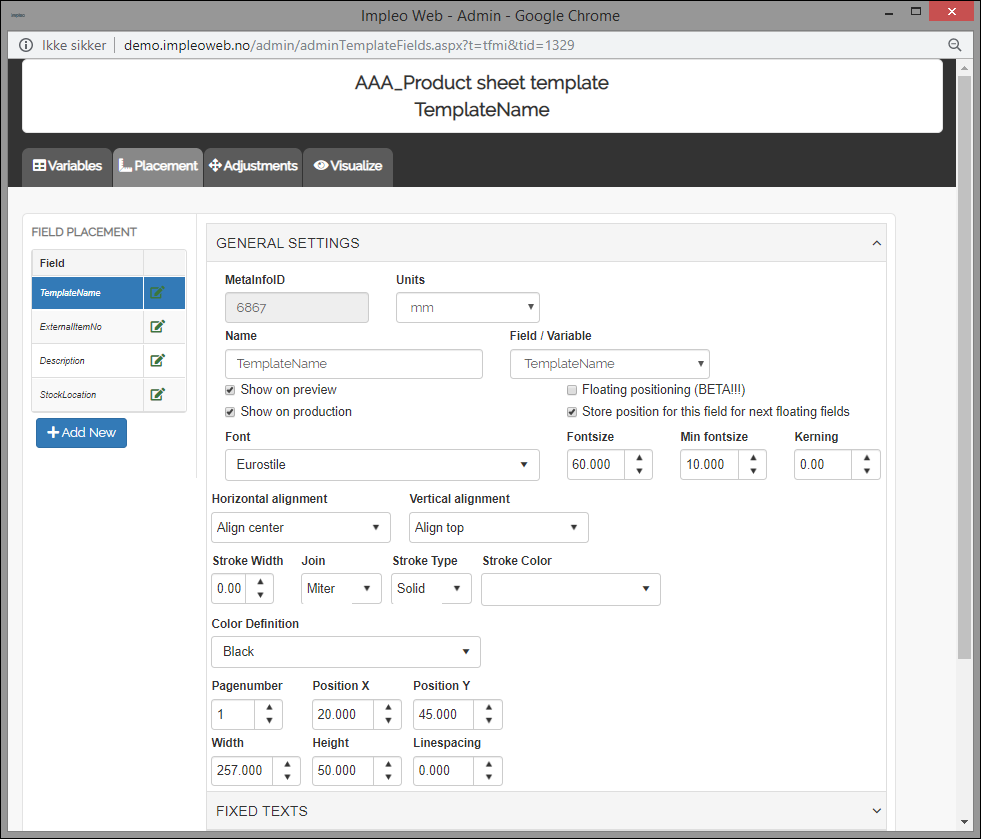Open the Stroke Color dropdown
This screenshot has height=839, width=981.
[x=570, y=589]
